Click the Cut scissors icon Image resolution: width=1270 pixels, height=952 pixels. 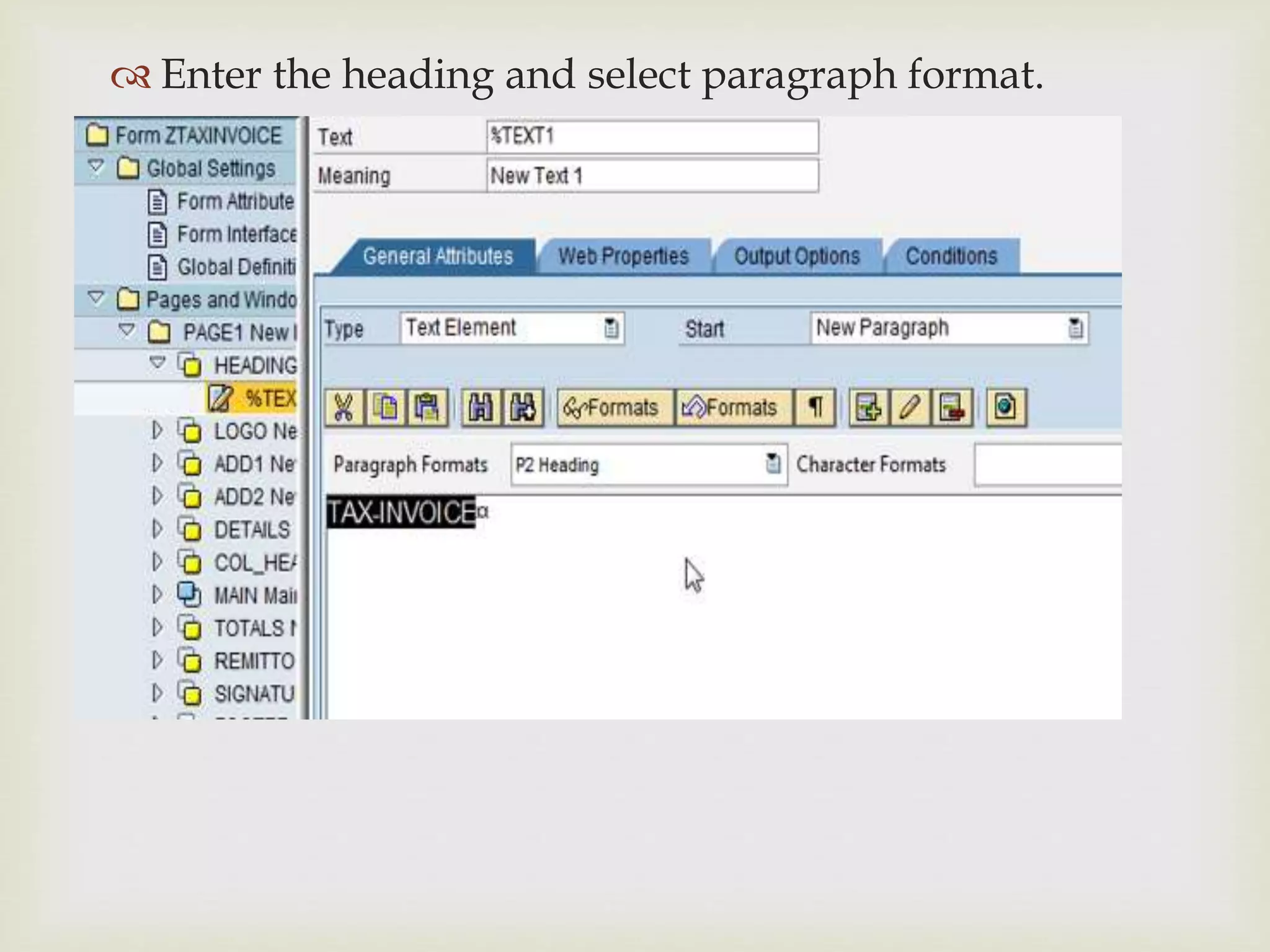pos(343,408)
